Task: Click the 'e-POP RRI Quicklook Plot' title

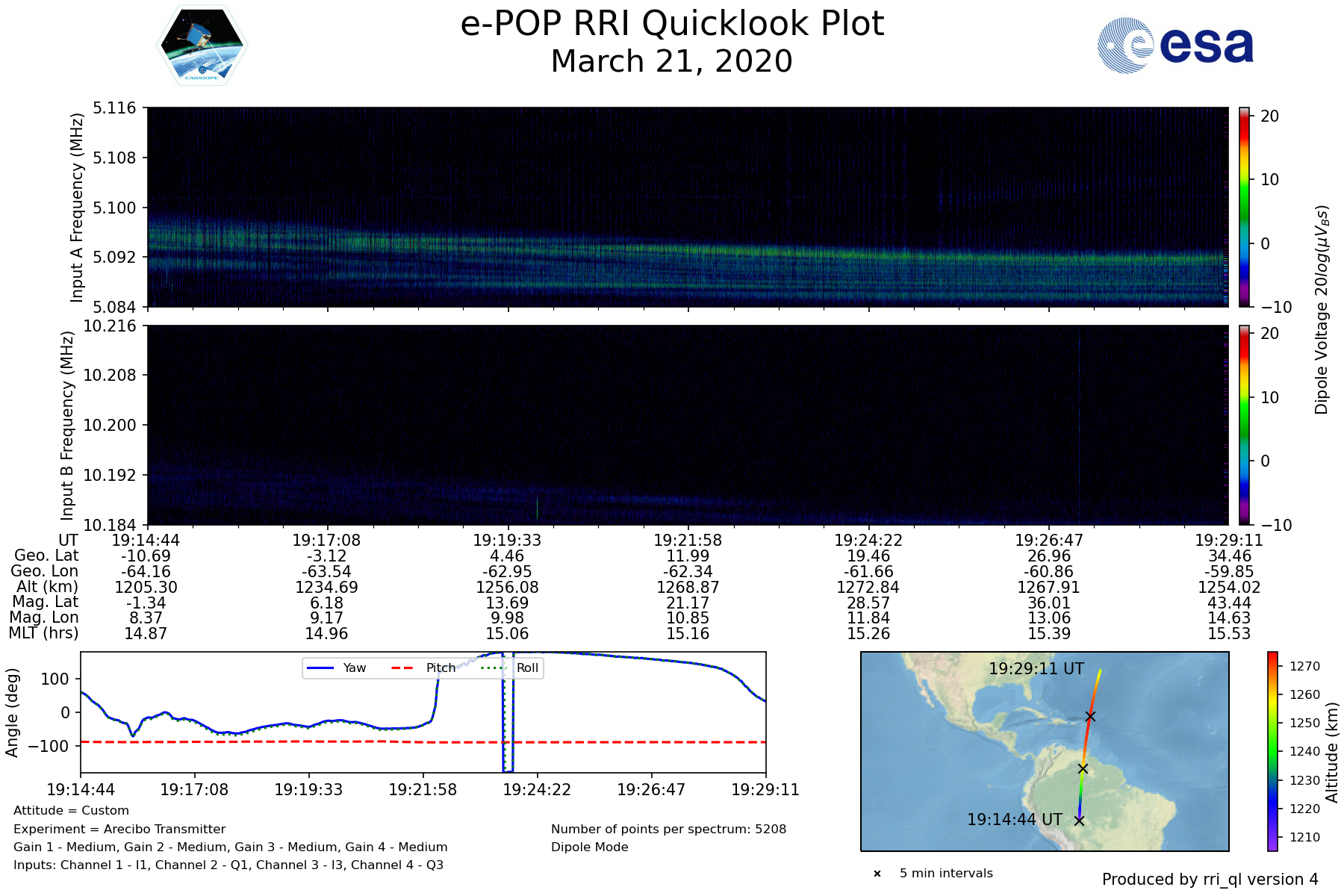Action: 672,24
